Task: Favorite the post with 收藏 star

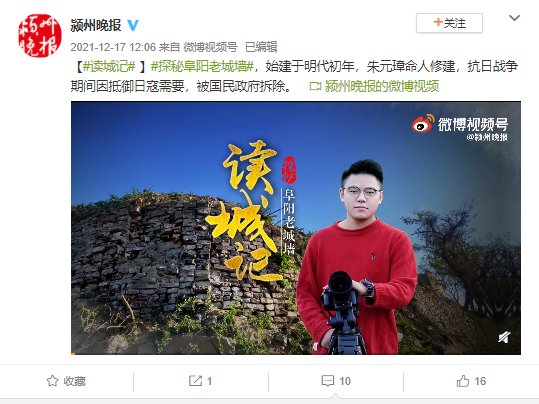Action: [66, 381]
